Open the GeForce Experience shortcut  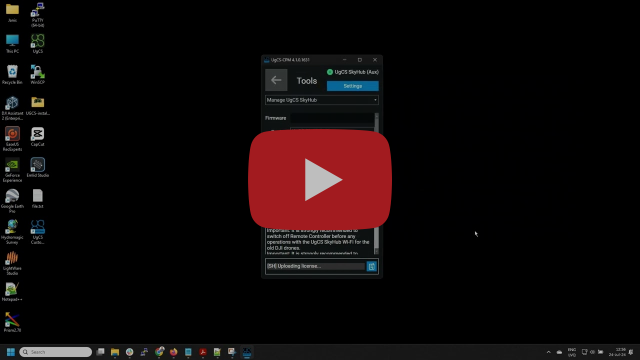pyautogui.click(x=12, y=170)
